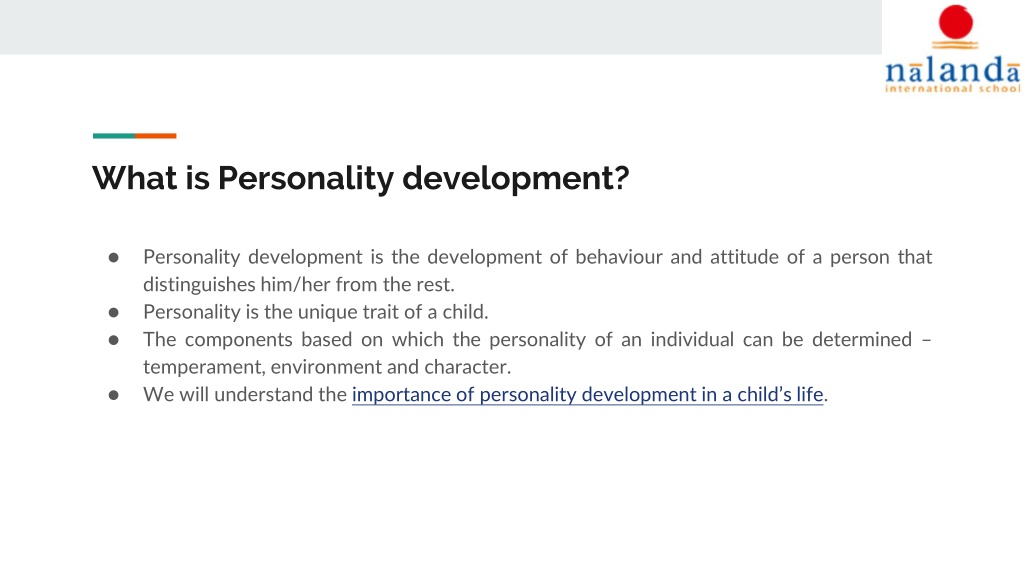Click the word 'development?' in the slide title
The width and height of the screenshot is (1024, 576).
point(515,178)
